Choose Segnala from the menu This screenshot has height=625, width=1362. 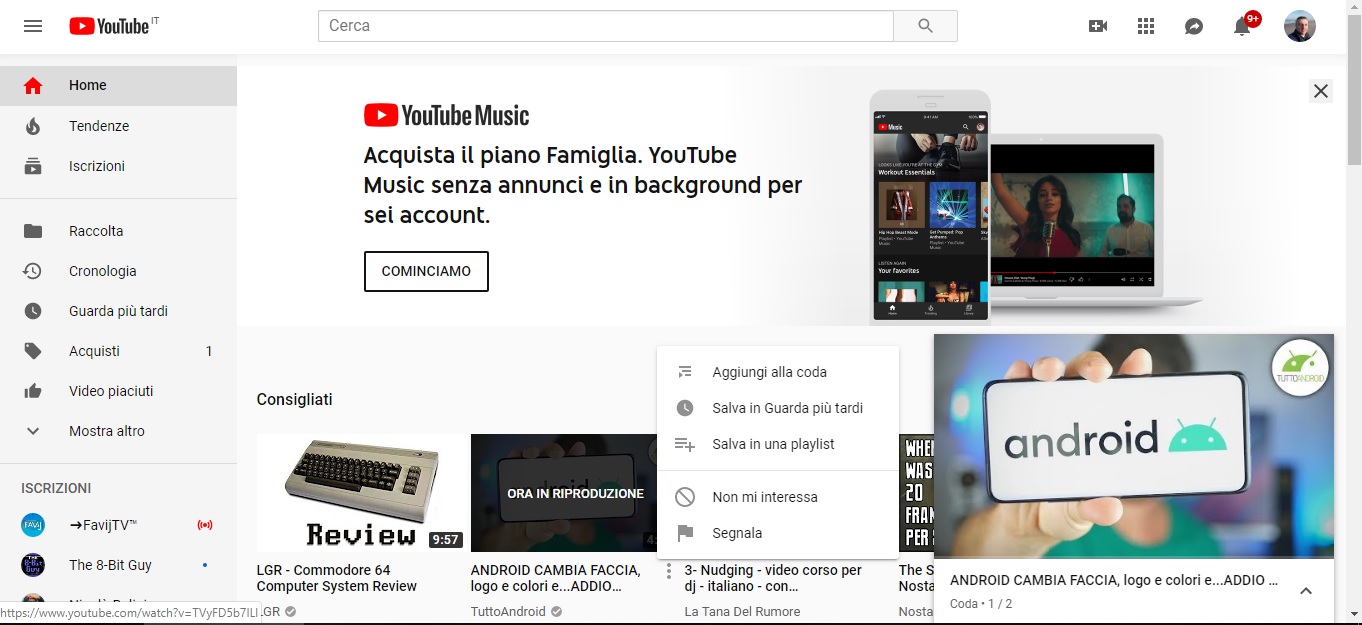[778, 533]
